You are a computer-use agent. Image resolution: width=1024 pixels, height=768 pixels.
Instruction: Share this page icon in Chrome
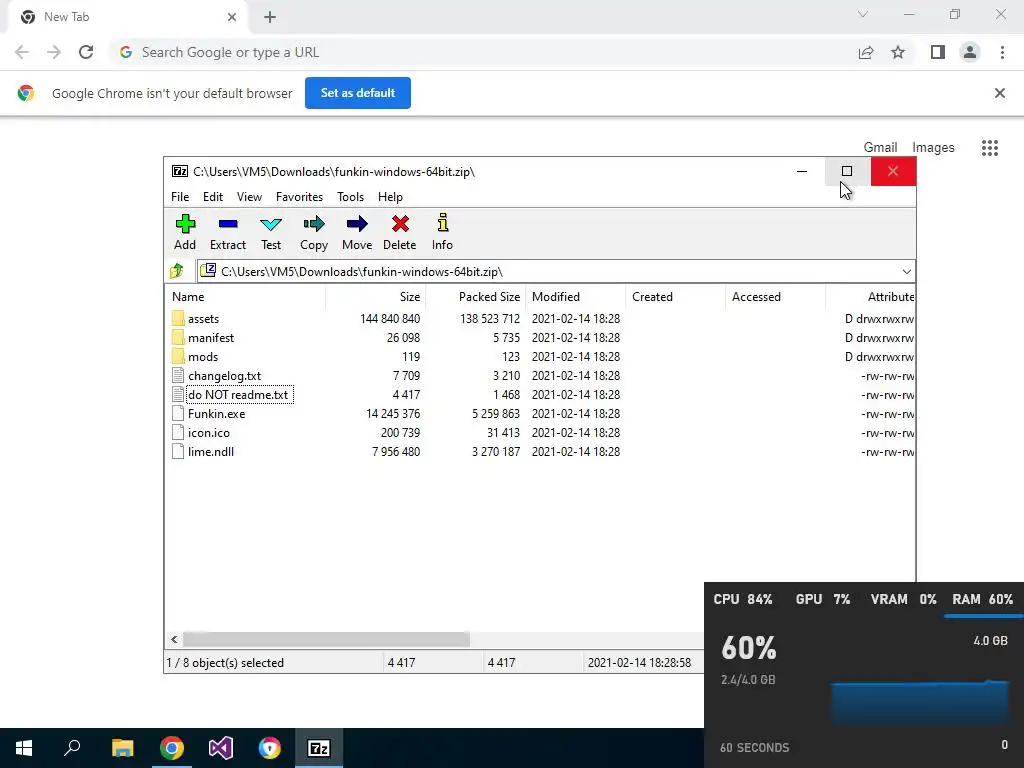pyautogui.click(x=866, y=52)
